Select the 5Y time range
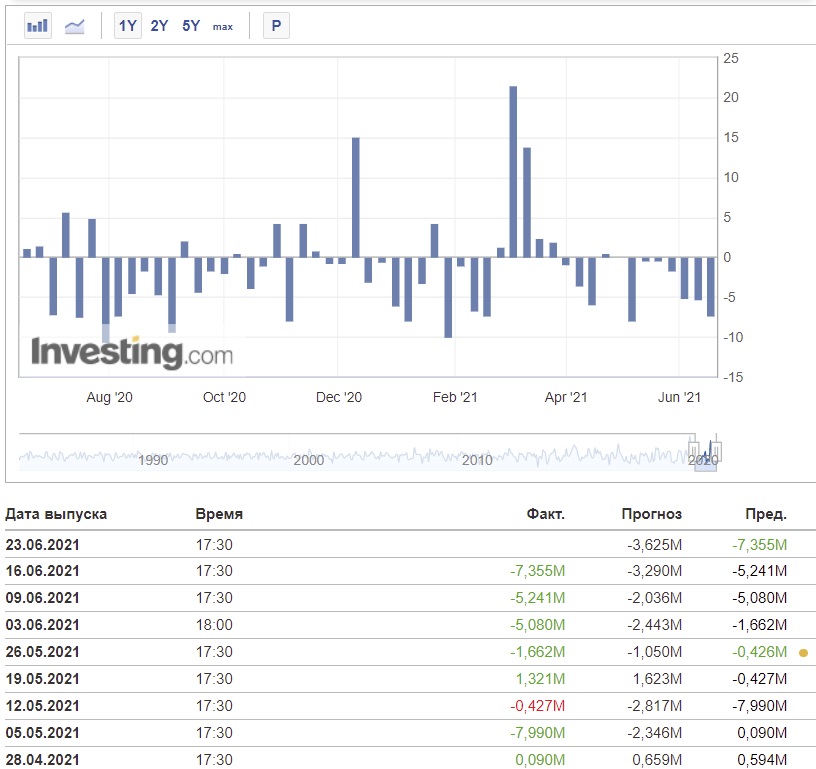The width and height of the screenshot is (816, 769). pos(191,25)
